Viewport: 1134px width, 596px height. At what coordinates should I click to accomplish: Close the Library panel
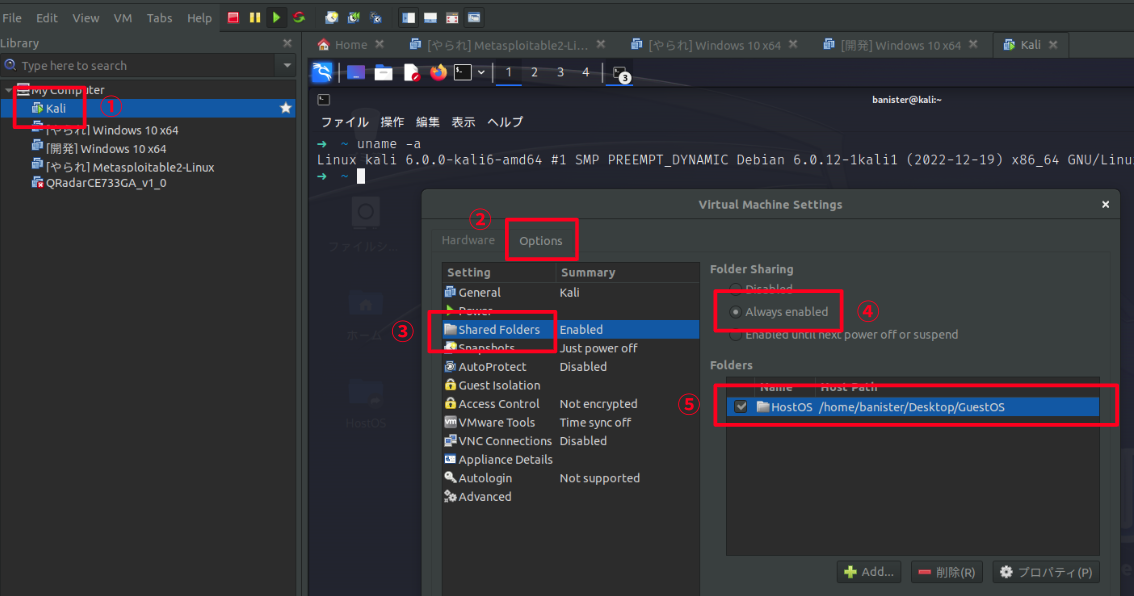287,43
